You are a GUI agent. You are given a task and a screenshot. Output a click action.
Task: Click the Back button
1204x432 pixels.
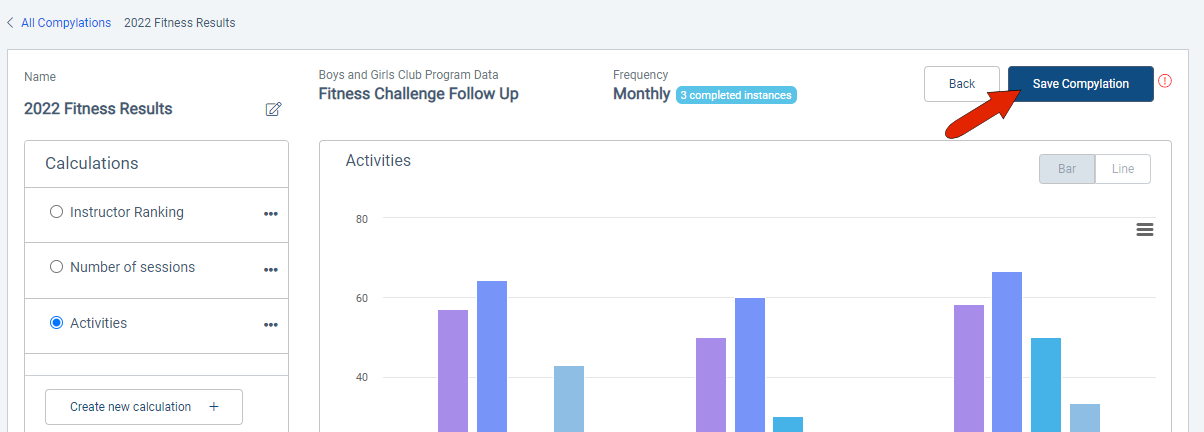(962, 84)
